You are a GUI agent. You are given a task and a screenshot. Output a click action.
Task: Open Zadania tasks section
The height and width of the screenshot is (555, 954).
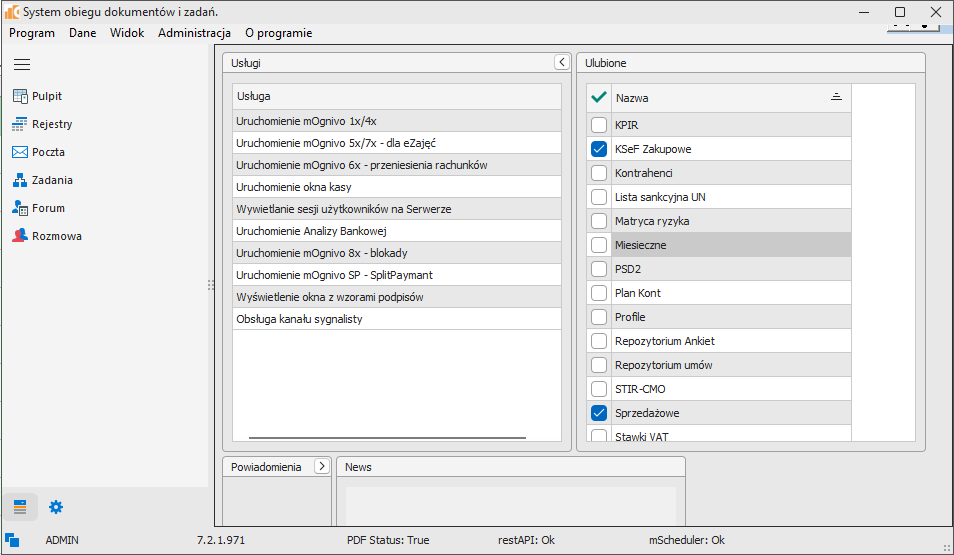pos(42,180)
